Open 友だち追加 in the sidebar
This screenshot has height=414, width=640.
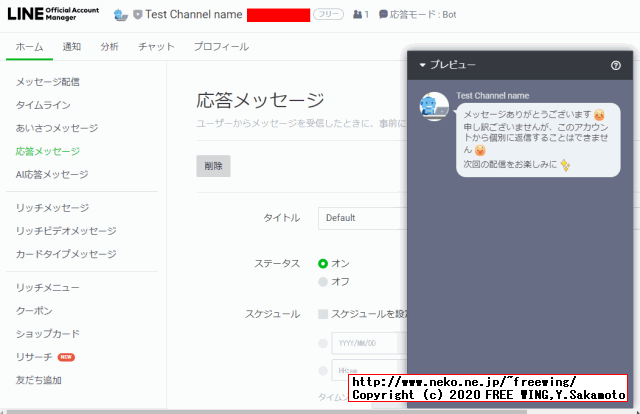[x=38, y=380]
